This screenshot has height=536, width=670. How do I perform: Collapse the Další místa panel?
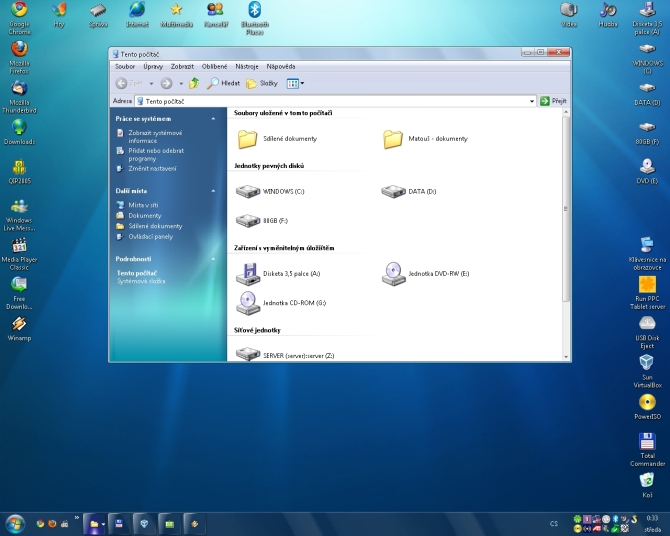point(212,190)
